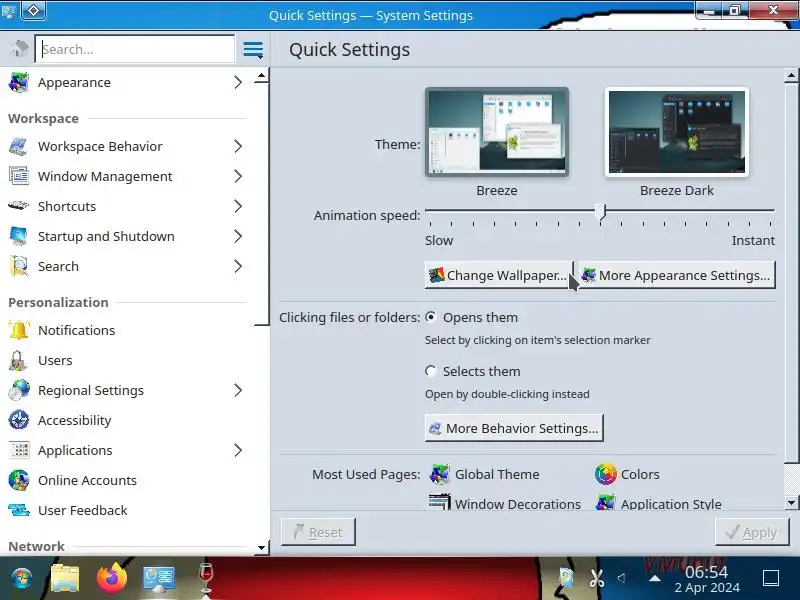Click the home icon beside search box
Image resolution: width=800 pixels, height=600 pixels.
coord(19,49)
